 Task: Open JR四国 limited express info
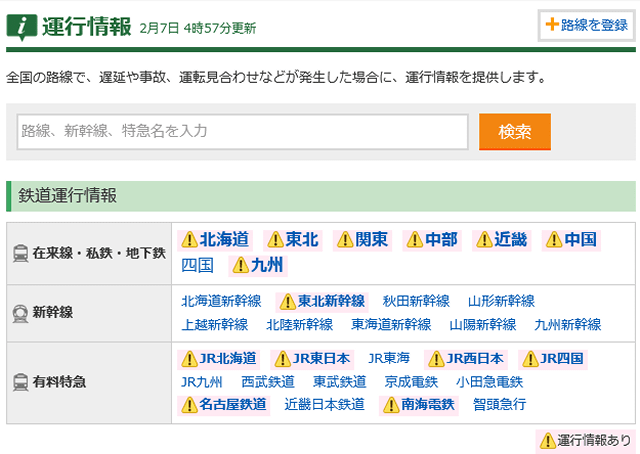pyautogui.click(x=562, y=359)
